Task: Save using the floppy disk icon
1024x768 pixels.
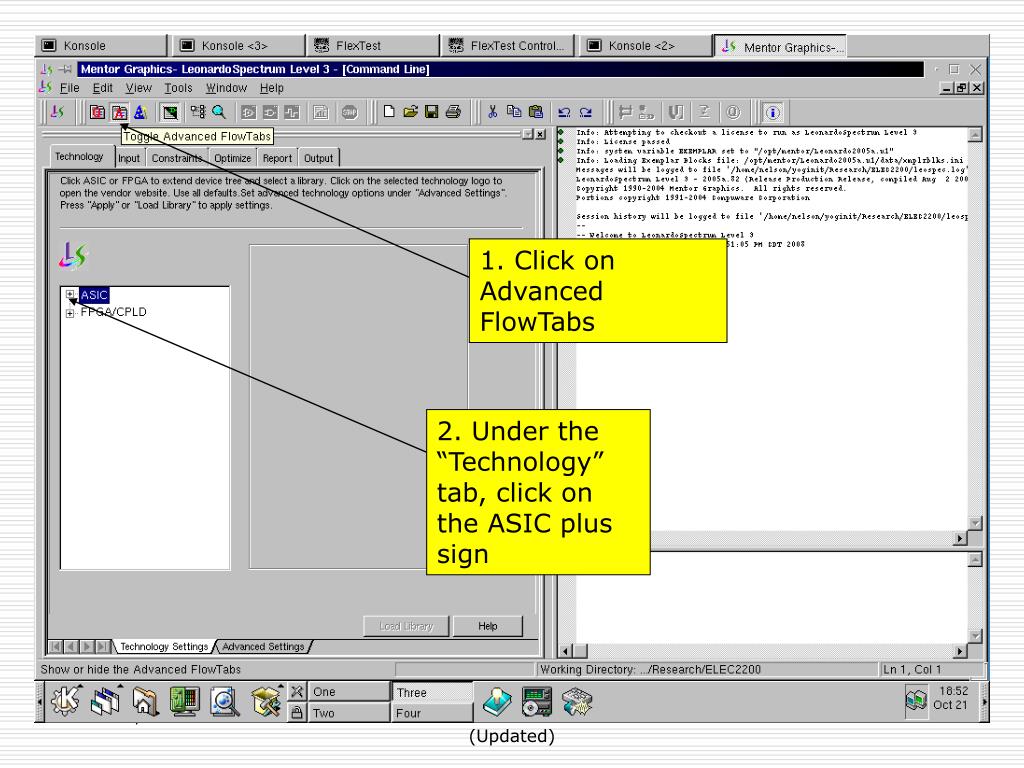Action: click(431, 112)
